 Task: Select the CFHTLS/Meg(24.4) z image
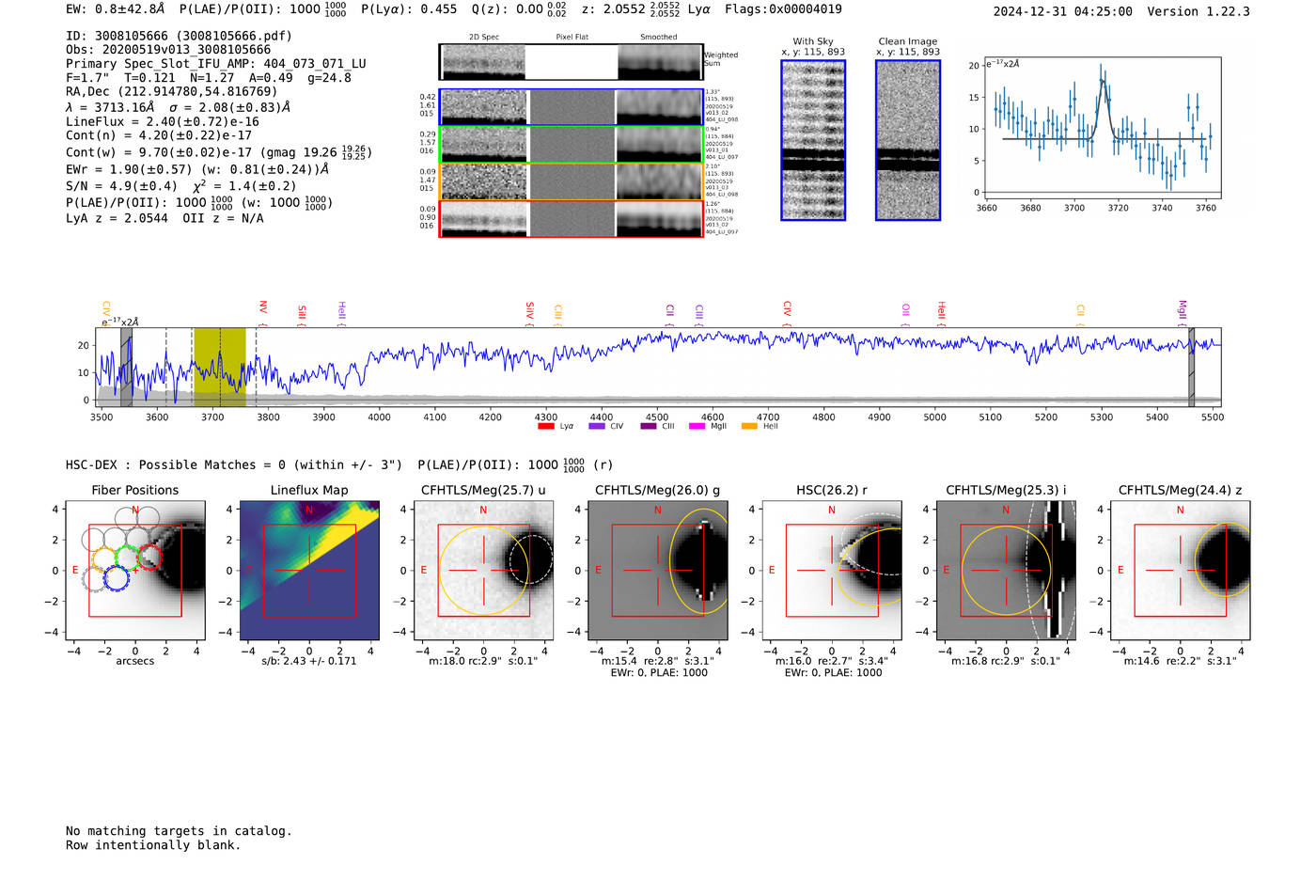(x=1181, y=571)
